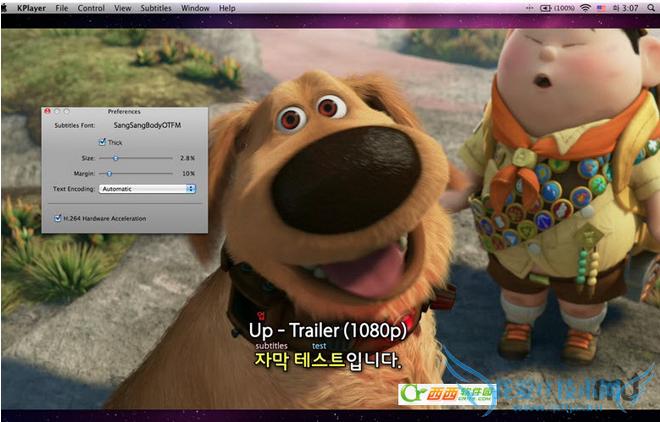Open the View menu
Viewport: 660px width, 422px height.
point(123,8)
